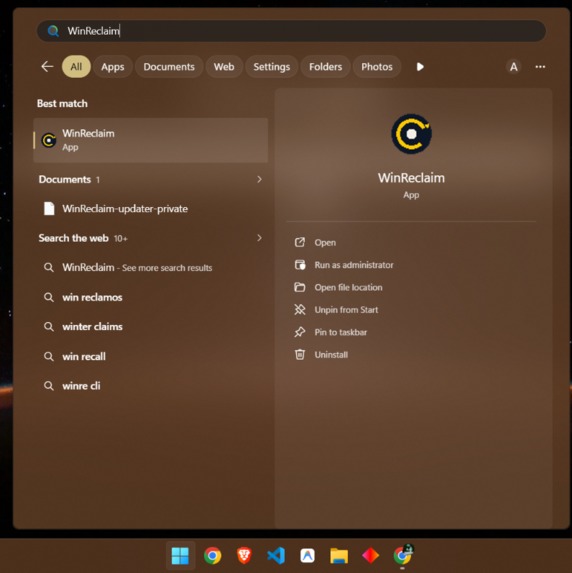
Task: Click the search magnifier icon in search bar
Action: click(x=53, y=31)
